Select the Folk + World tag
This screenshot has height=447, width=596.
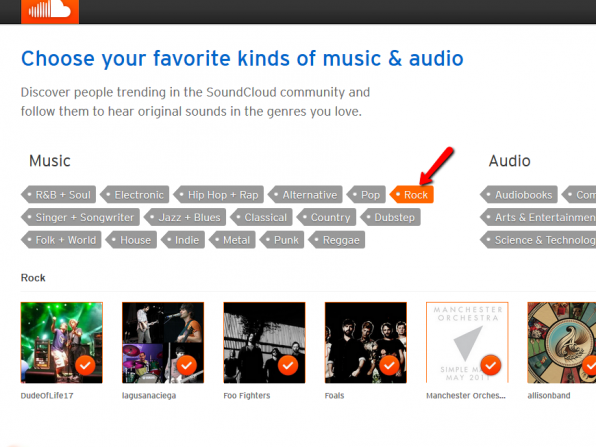tap(62, 240)
